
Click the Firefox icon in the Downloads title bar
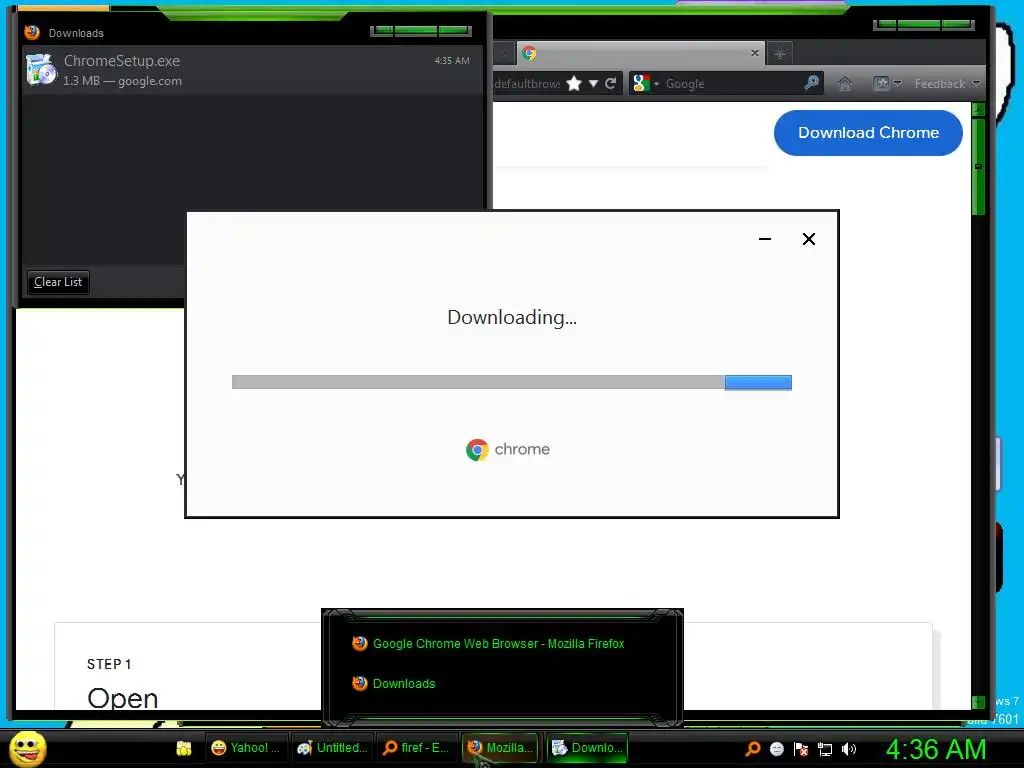(x=31, y=32)
